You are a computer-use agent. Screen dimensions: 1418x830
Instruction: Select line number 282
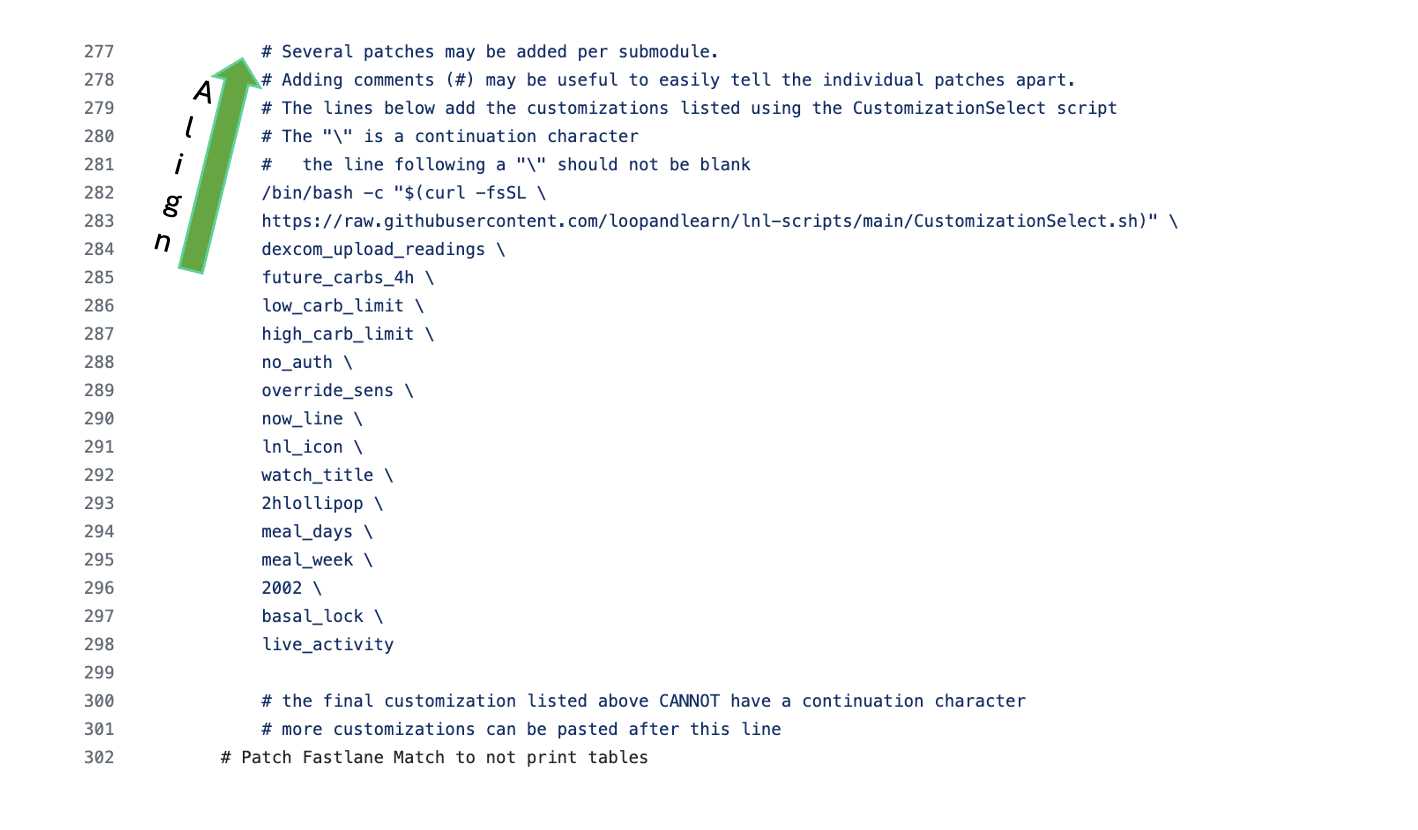point(99,193)
